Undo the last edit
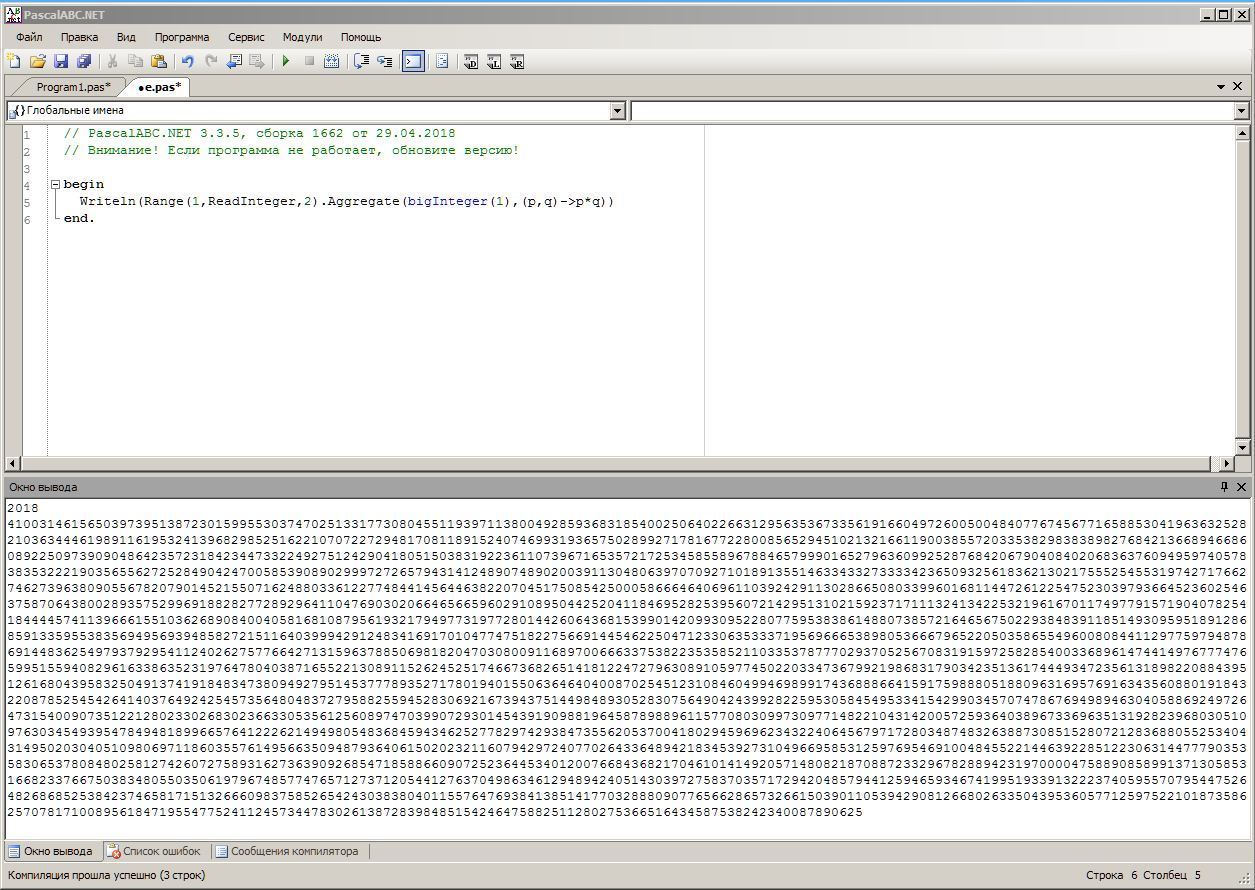Viewport: 1255px width, 890px height. [x=187, y=62]
